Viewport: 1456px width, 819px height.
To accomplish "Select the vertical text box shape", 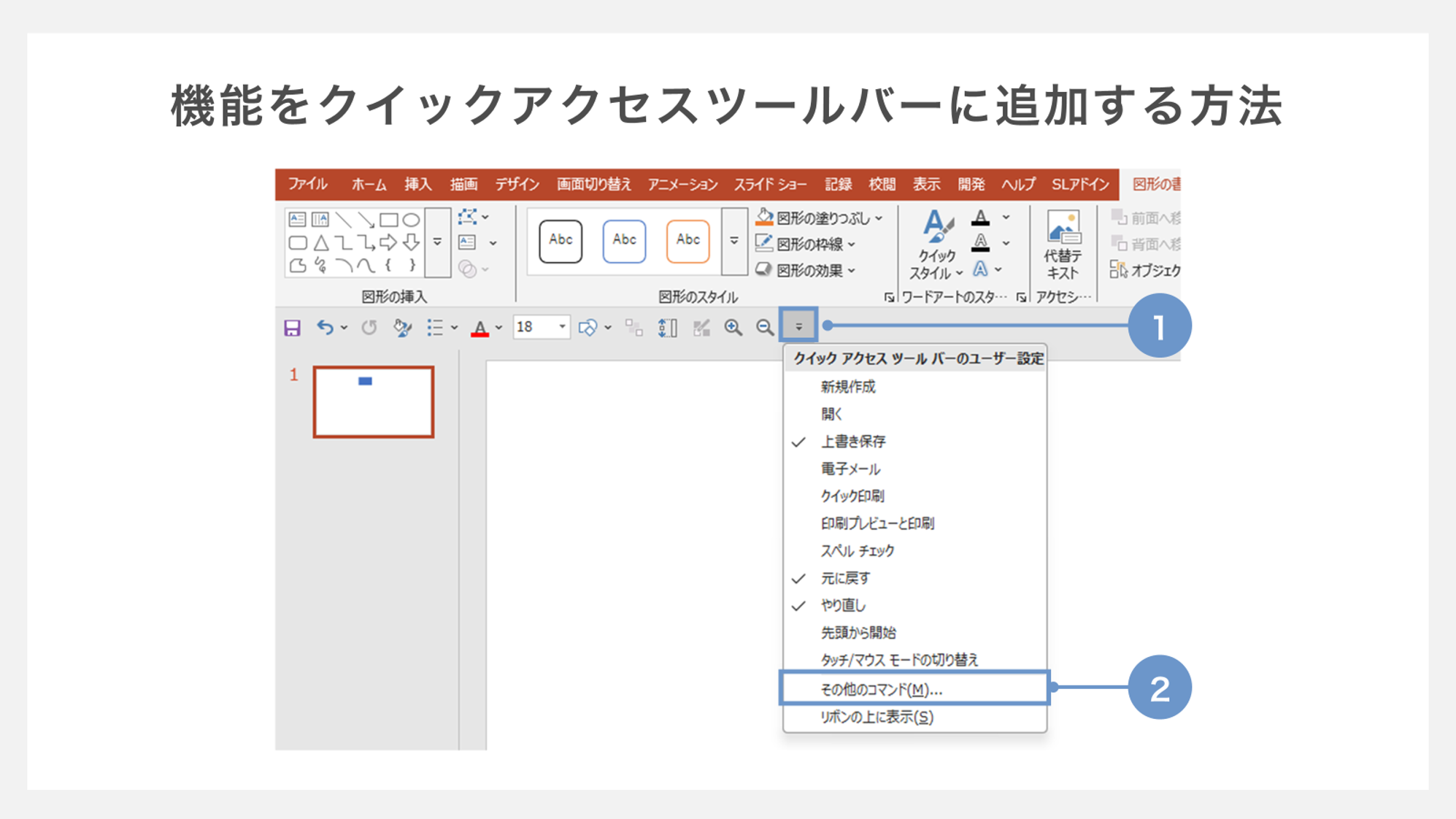I will coord(320,219).
